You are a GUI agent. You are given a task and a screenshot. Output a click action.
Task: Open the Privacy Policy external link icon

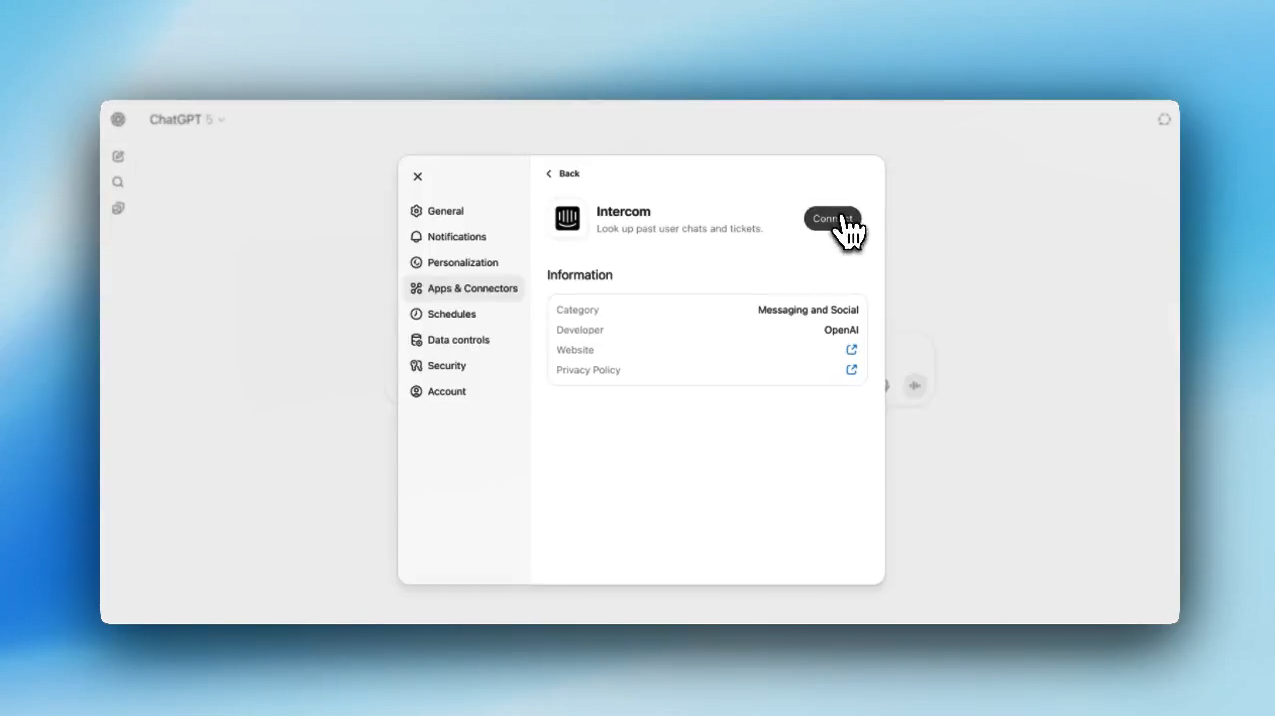tap(851, 370)
